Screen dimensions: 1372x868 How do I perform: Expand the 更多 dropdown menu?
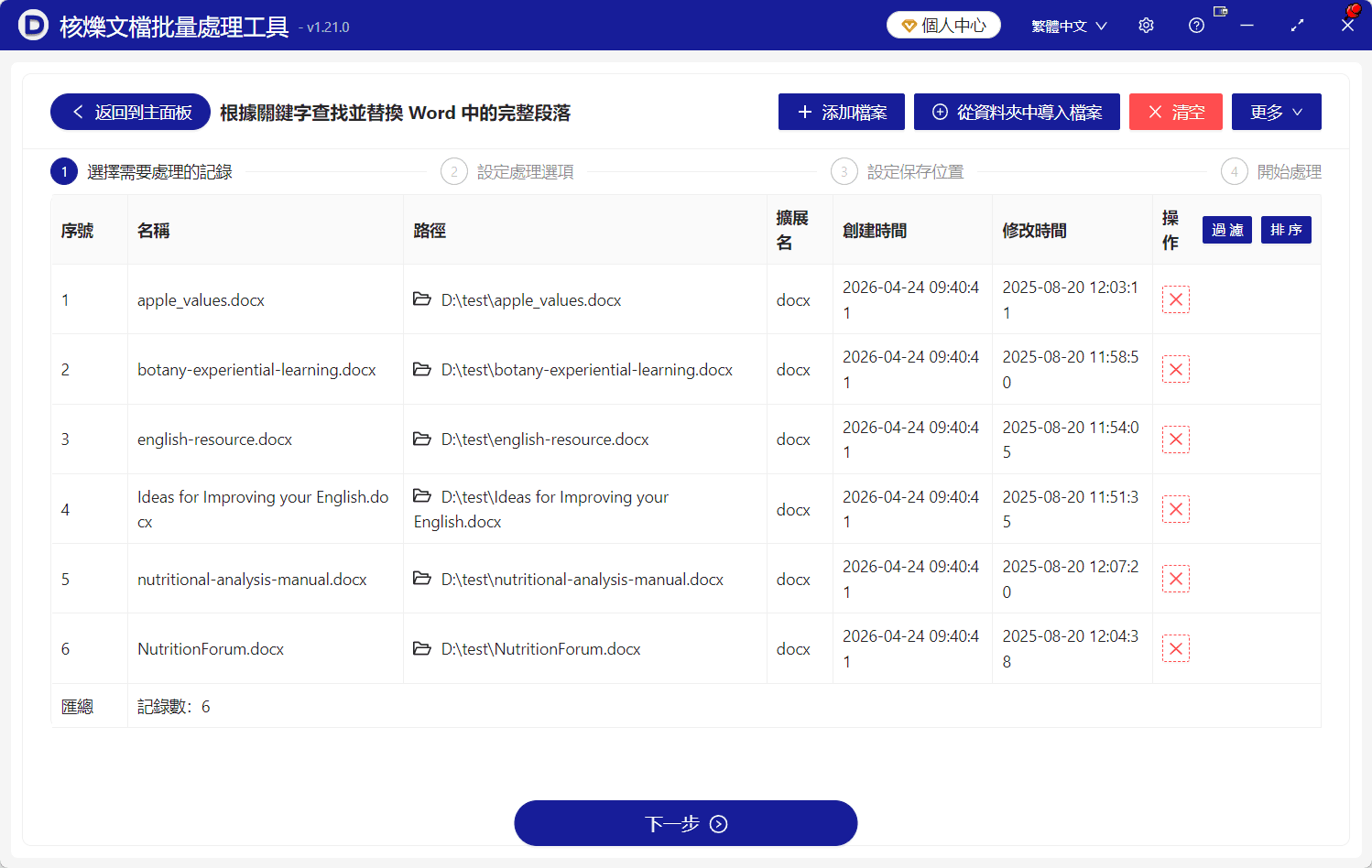click(x=1276, y=111)
